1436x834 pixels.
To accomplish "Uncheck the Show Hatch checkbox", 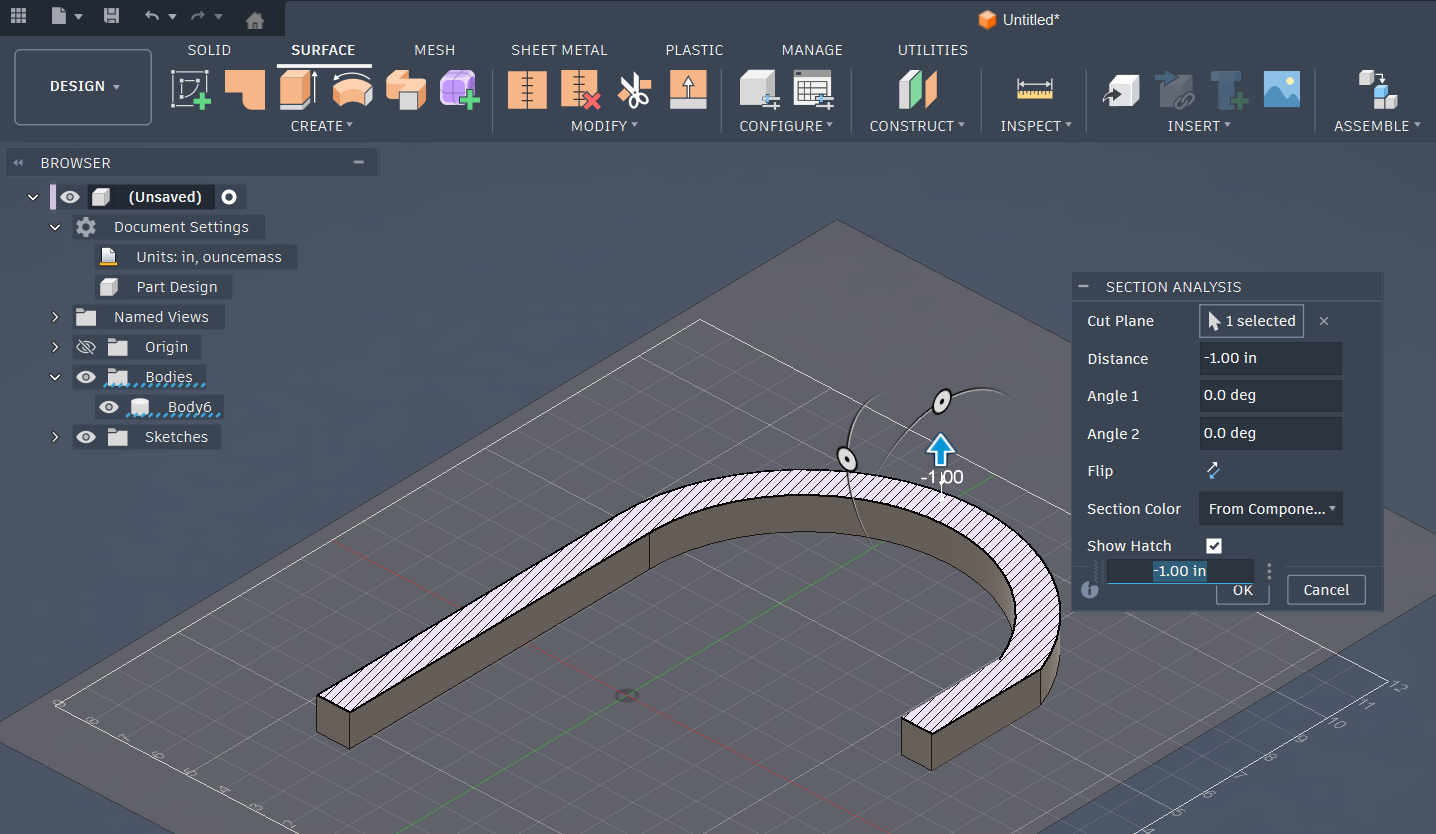I will (x=1214, y=546).
